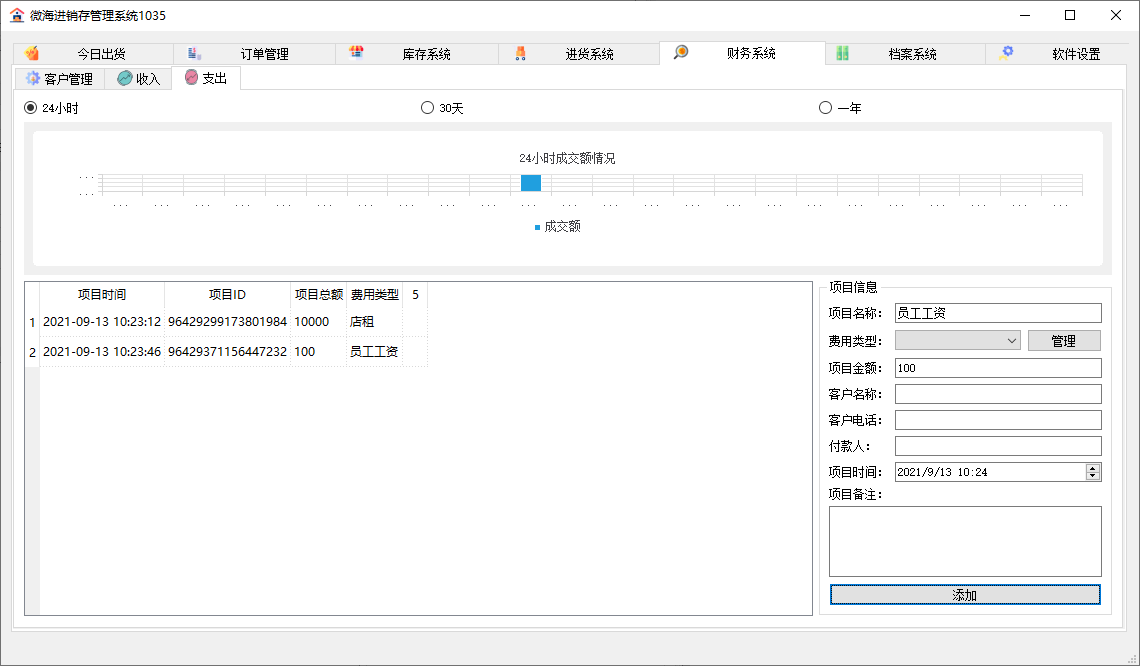Increase 项目时间 with the up stepper arrow
Screen dimensions: 1140x666
point(1093,468)
